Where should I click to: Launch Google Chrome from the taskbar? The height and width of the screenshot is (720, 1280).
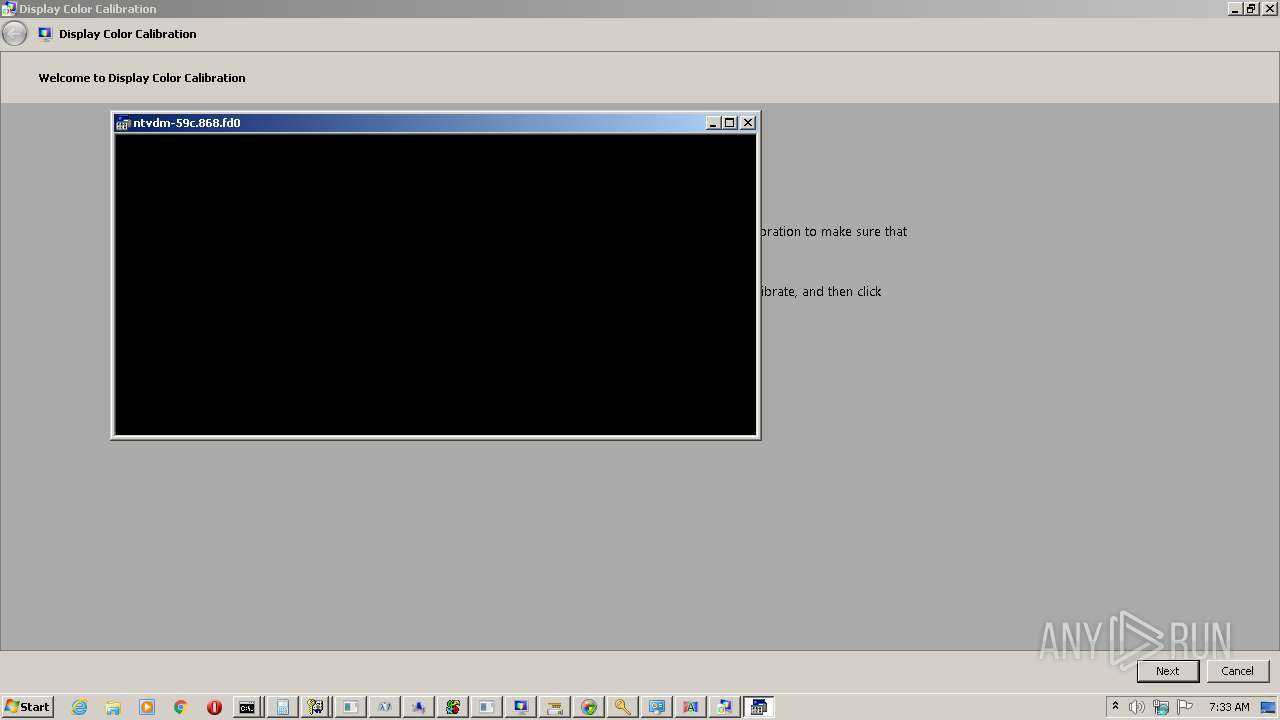click(x=181, y=707)
